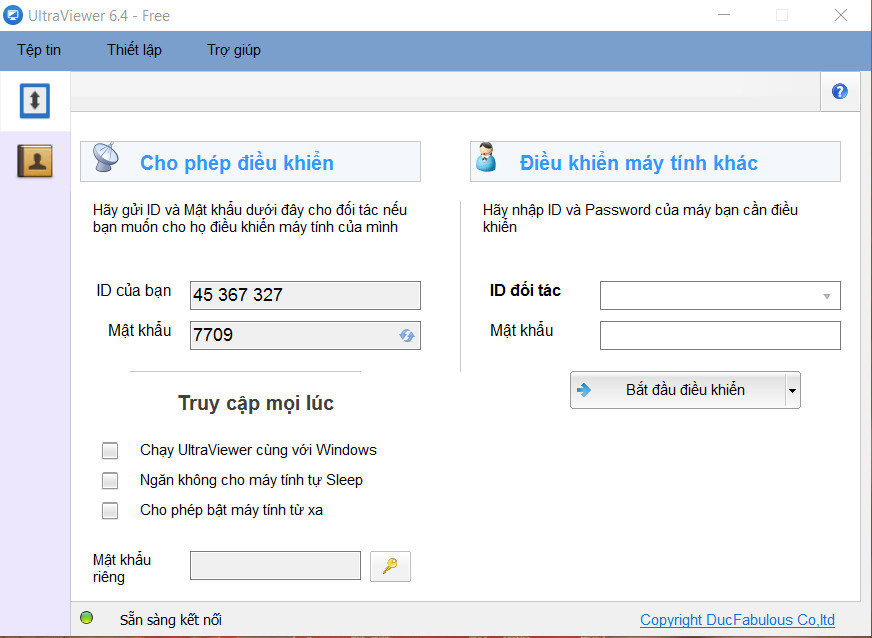
Task: Refresh the password with the reload icon
Action: coord(407,335)
